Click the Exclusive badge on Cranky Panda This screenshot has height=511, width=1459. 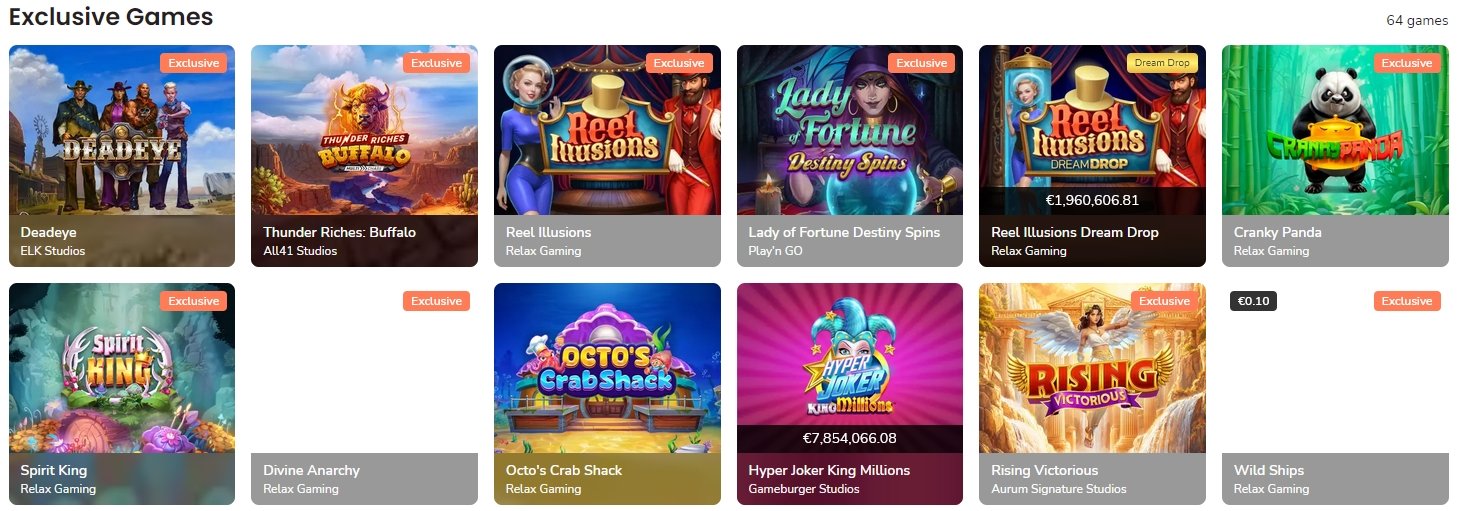coord(1407,63)
